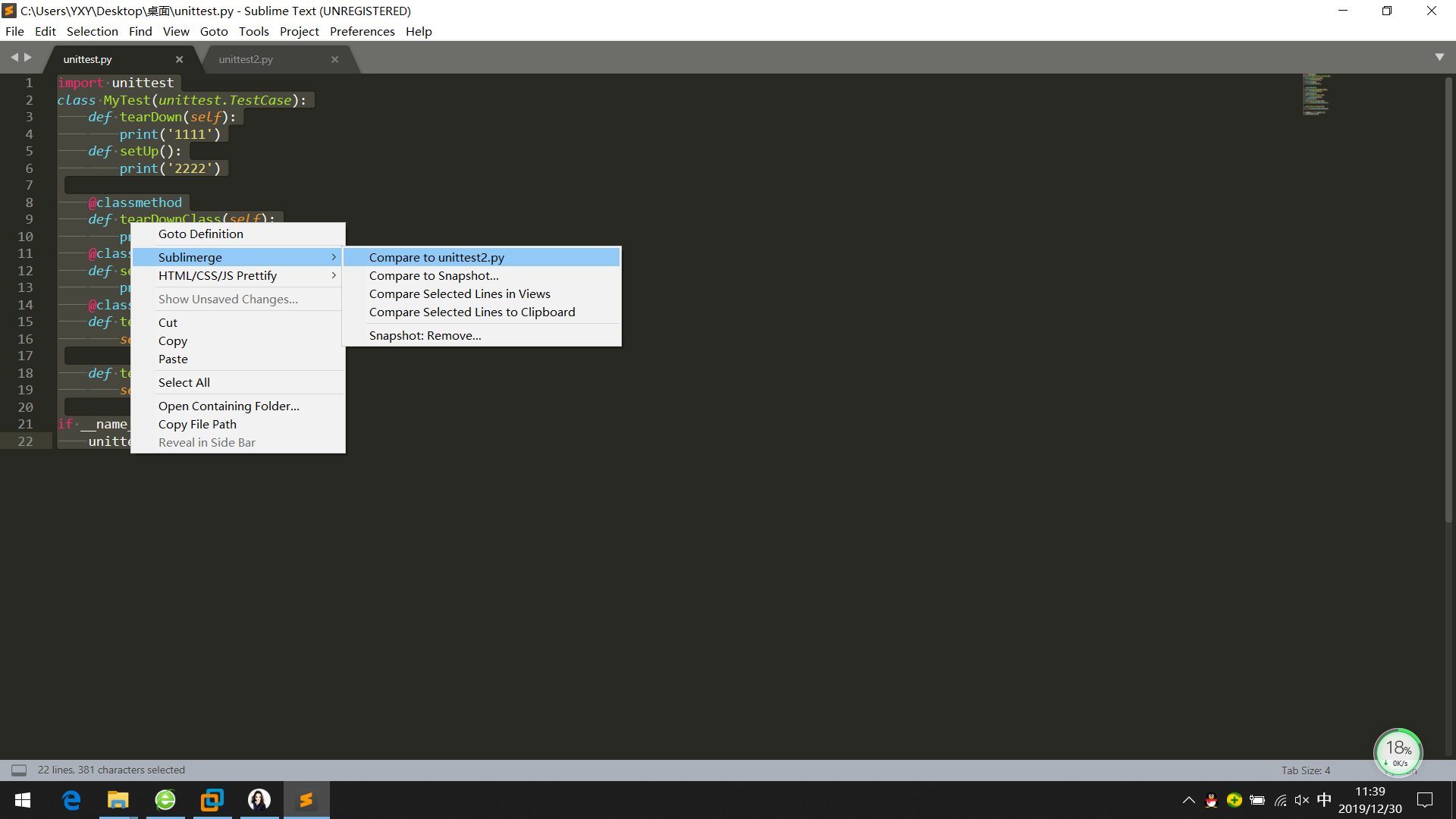1456x819 pixels.
Task: Open File Explorer from the taskbar
Action: [x=118, y=799]
